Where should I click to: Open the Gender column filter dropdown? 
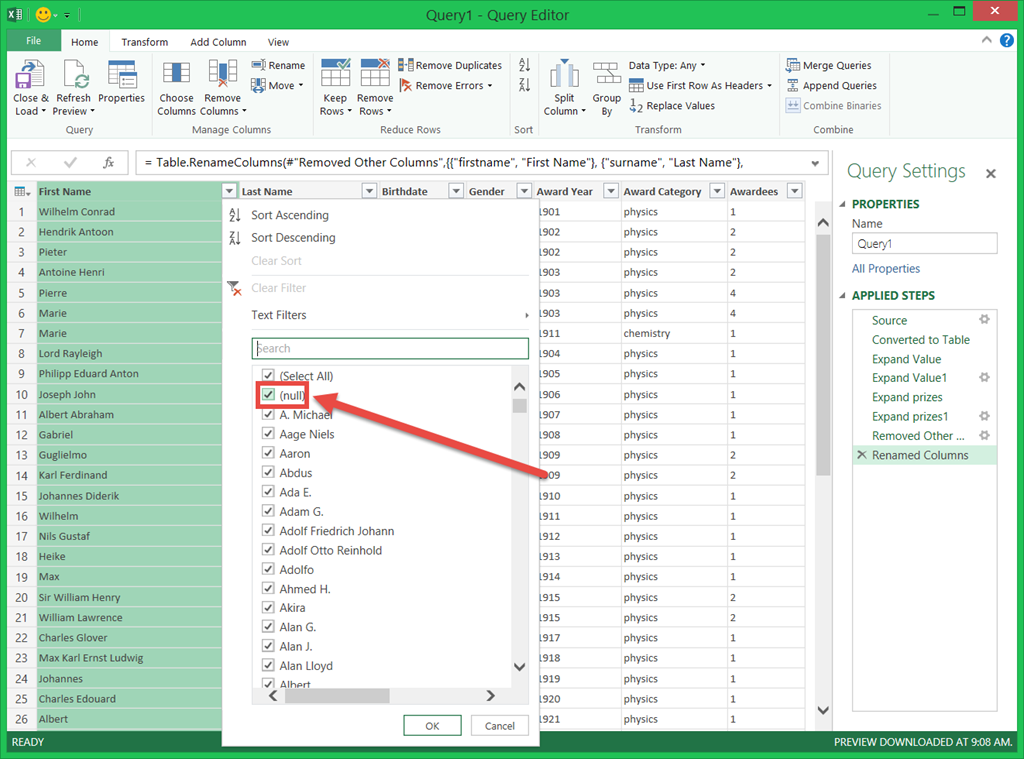click(524, 191)
